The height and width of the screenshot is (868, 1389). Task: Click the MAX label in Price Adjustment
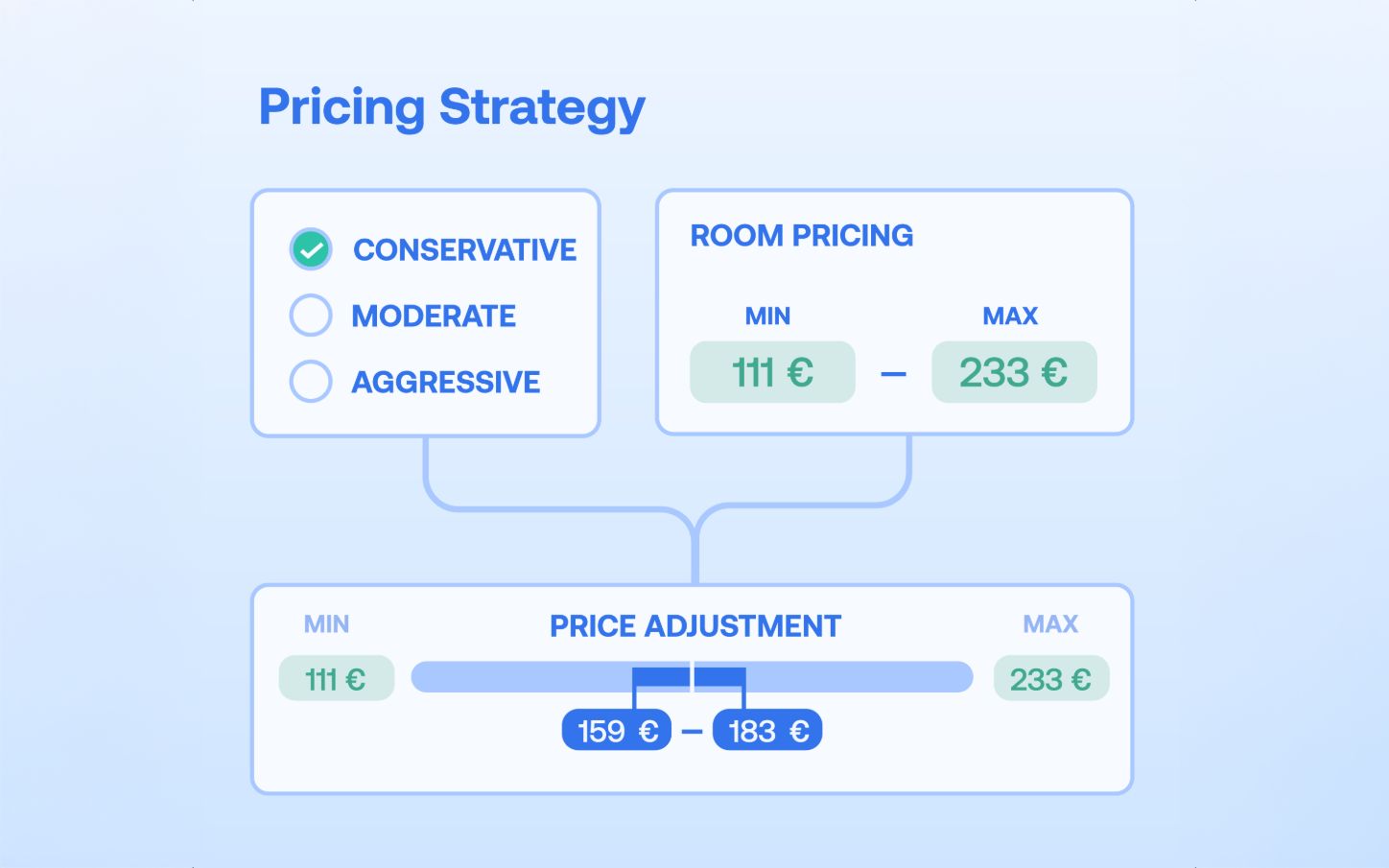(x=1050, y=624)
